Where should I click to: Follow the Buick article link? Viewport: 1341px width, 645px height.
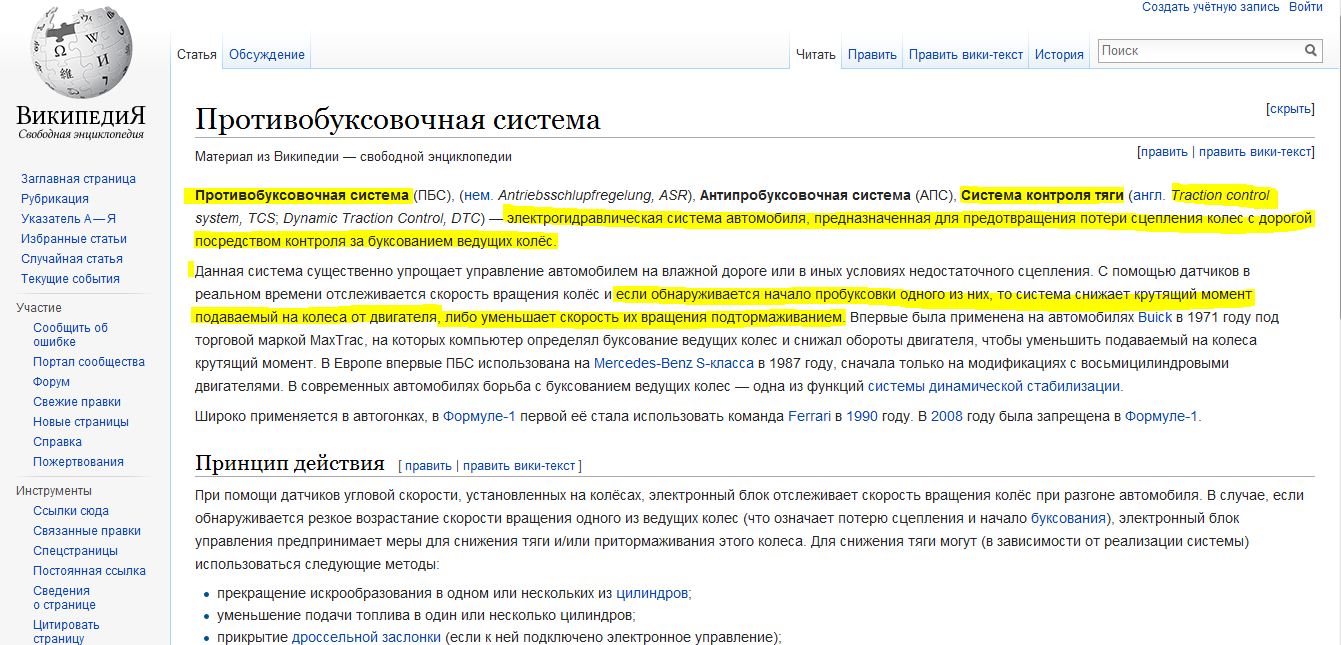click(1155, 317)
